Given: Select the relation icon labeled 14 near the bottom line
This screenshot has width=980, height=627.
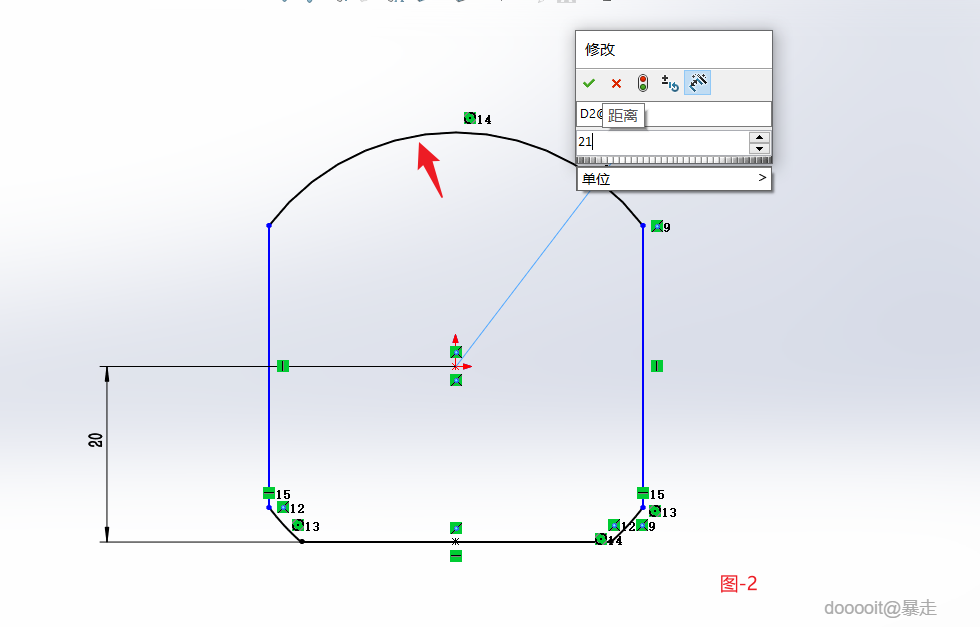Looking at the screenshot, I should (601, 539).
